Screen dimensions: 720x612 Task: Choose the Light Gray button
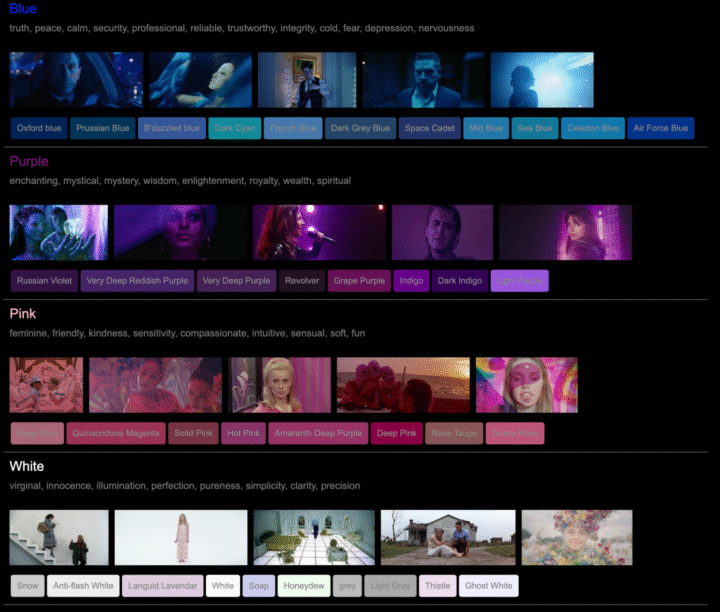tap(390, 585)
